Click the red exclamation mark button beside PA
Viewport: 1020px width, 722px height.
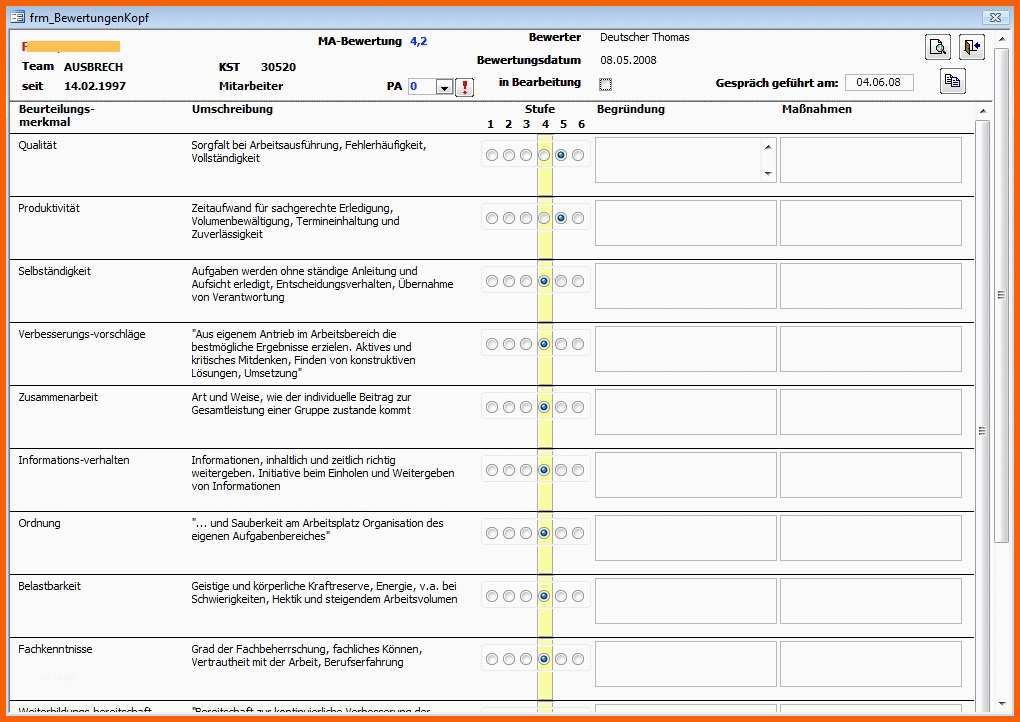point(465,87)
